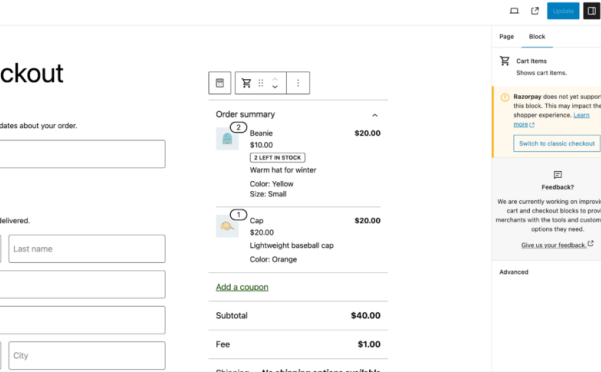601x372 pixels.
Task: Click the drag handle dots in block toolbar
Action: point(261,83)
